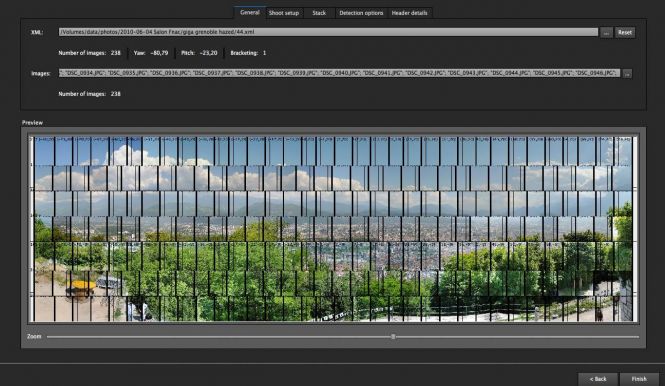This screenshot has width=665, height=386.
Task: Click Number of images 238 under Images
Action: pyautogui.click(x=89, y=94)
